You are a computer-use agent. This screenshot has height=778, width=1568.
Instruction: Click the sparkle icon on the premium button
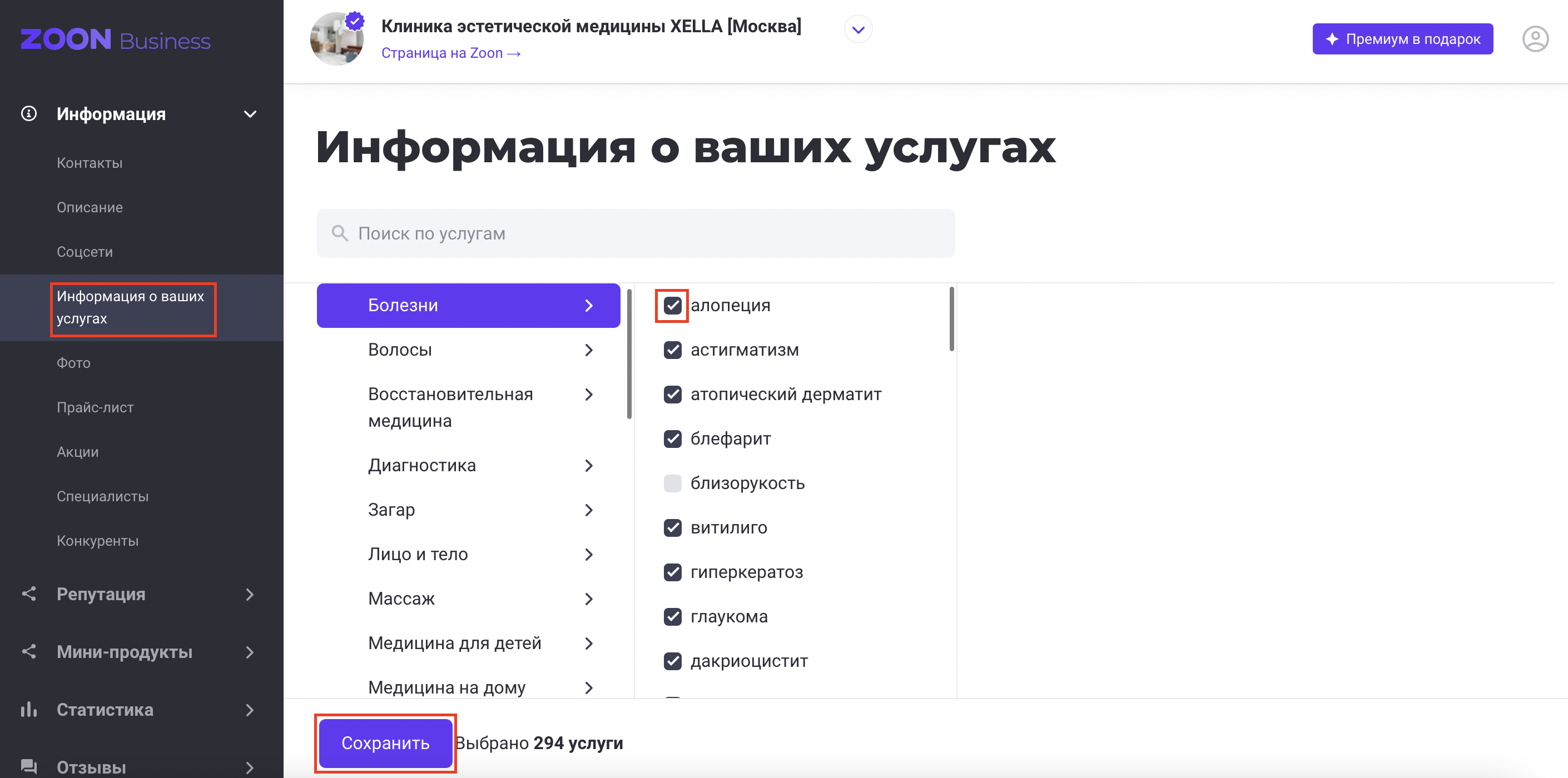[x=1331, y=39]
